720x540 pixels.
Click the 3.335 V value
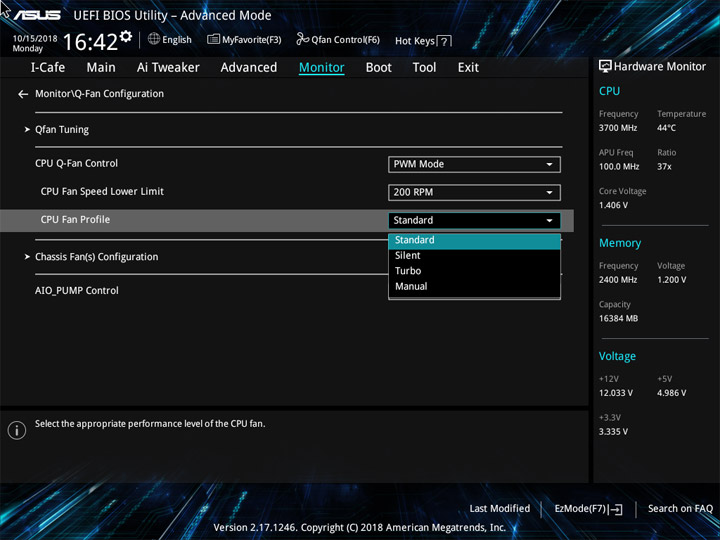pyautogui.click(x=613, y=432)
